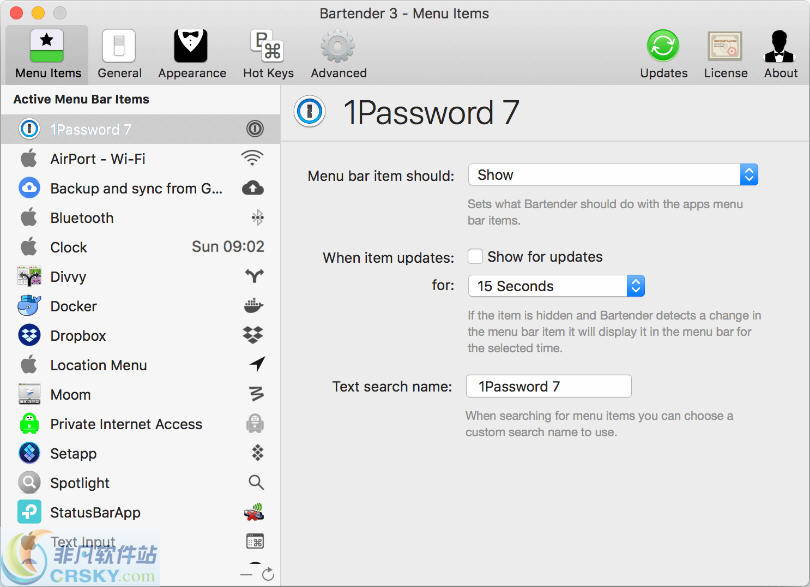Select the Docker entry
The height and width of the screenshot is (587, 810).
[x=141, y=306]
